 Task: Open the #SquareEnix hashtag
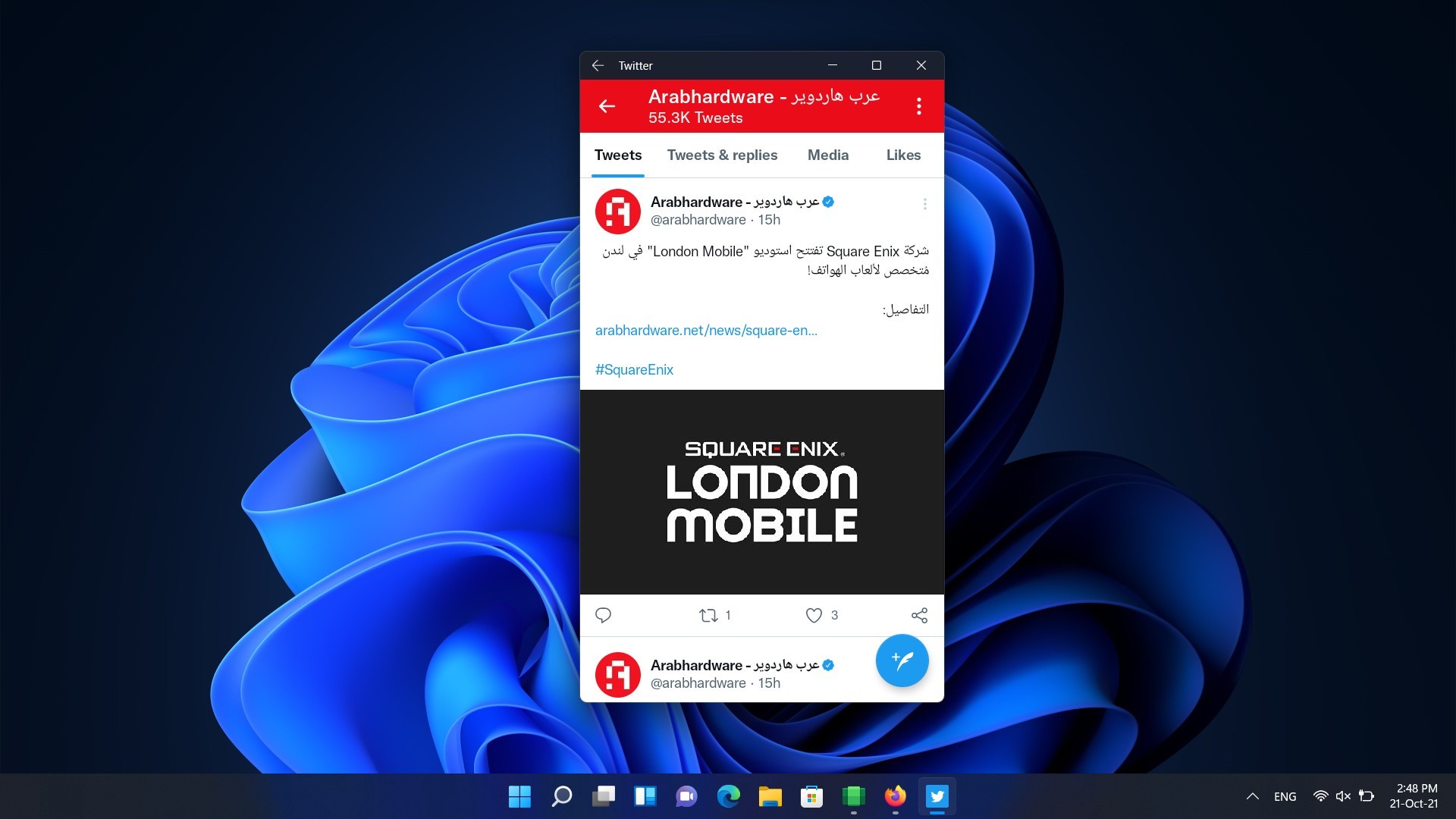tap(634, 370)
